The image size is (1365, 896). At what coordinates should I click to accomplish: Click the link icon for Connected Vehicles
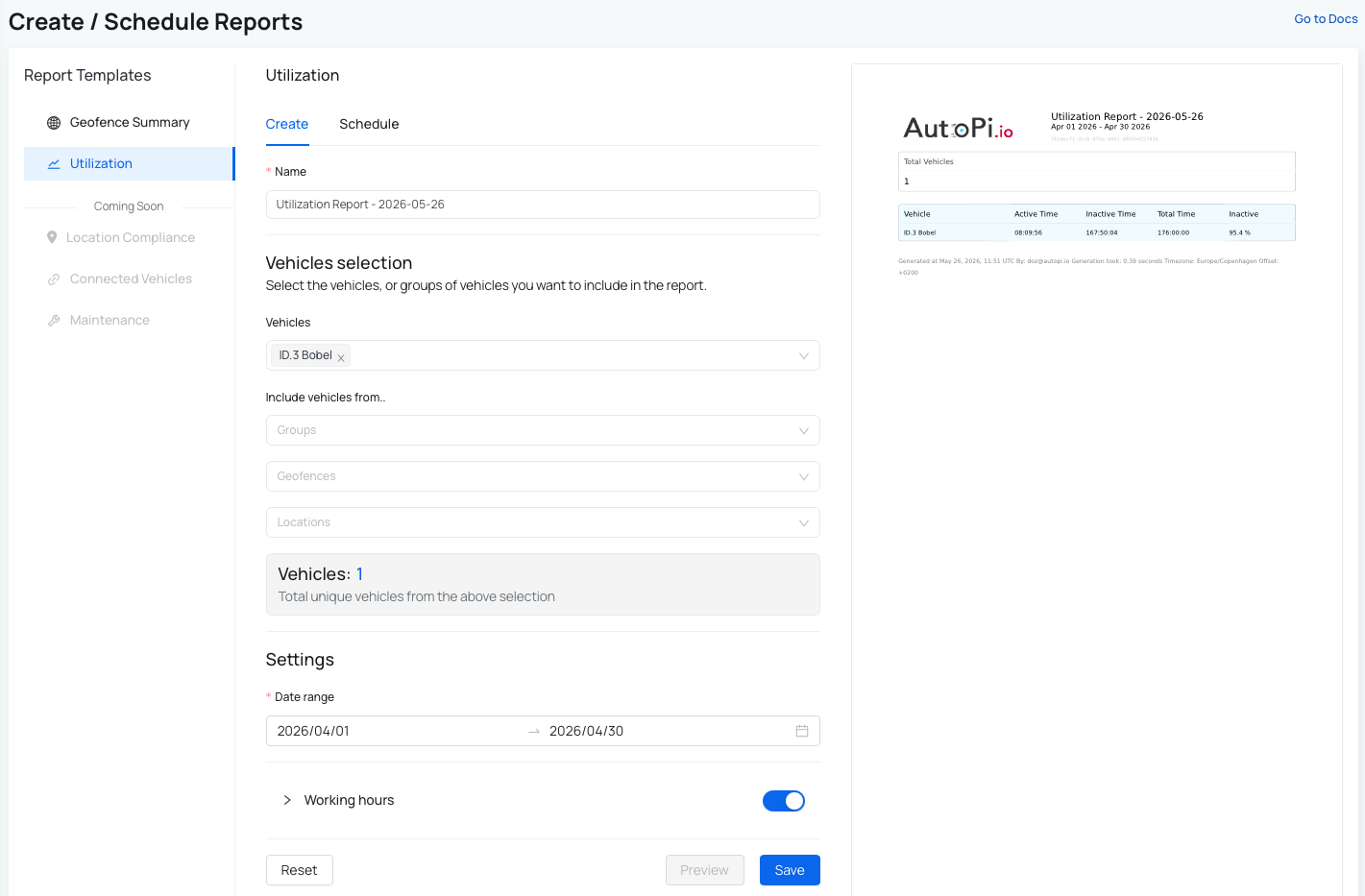pos(54,279)
